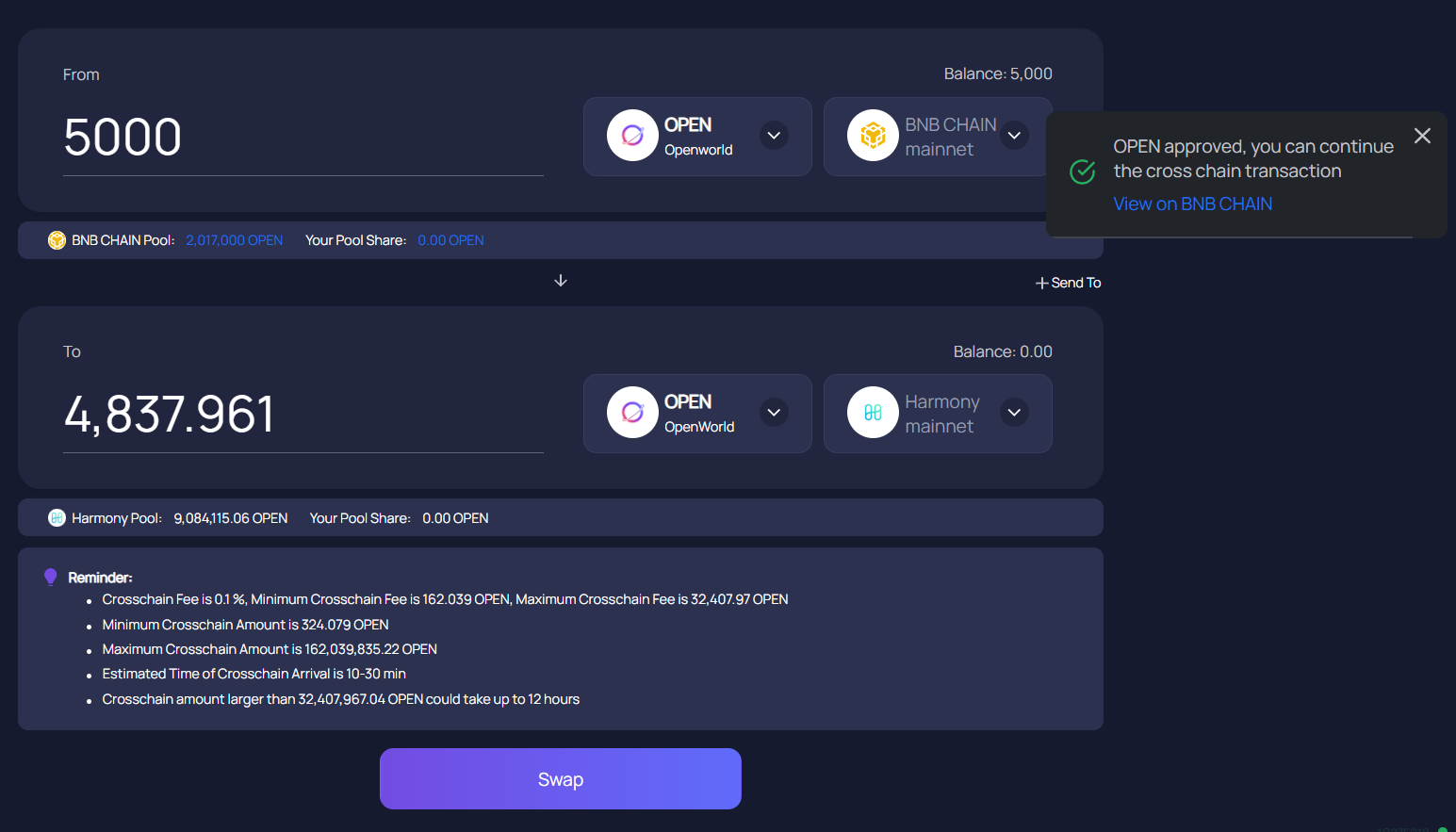Image resolution: width=1456 pixels, height=832 pixels.
Task: Click the green approval checkmark icon
Action: [x=1083, y=171]
